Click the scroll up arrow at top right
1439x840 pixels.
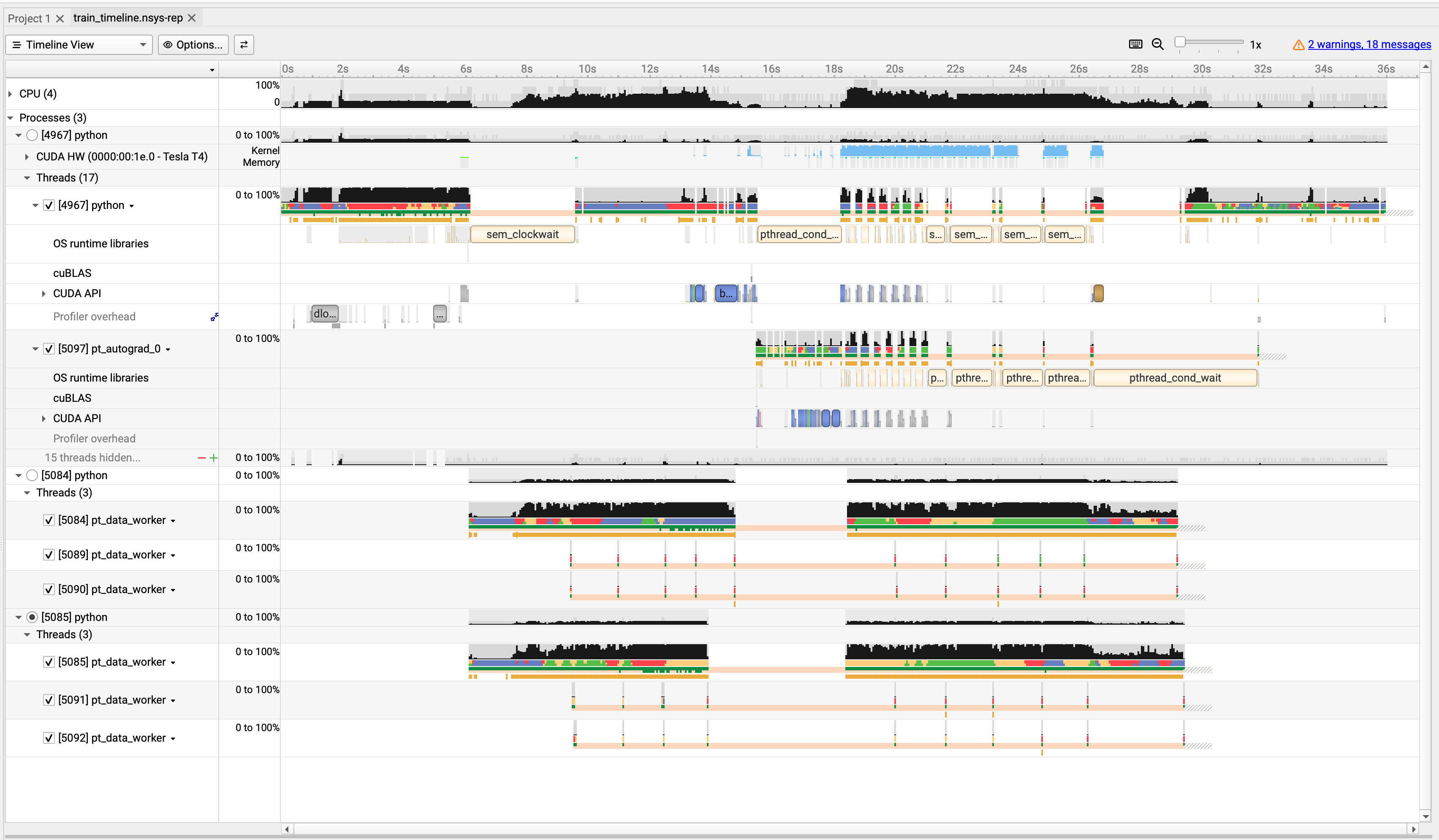click(1426, 67)
